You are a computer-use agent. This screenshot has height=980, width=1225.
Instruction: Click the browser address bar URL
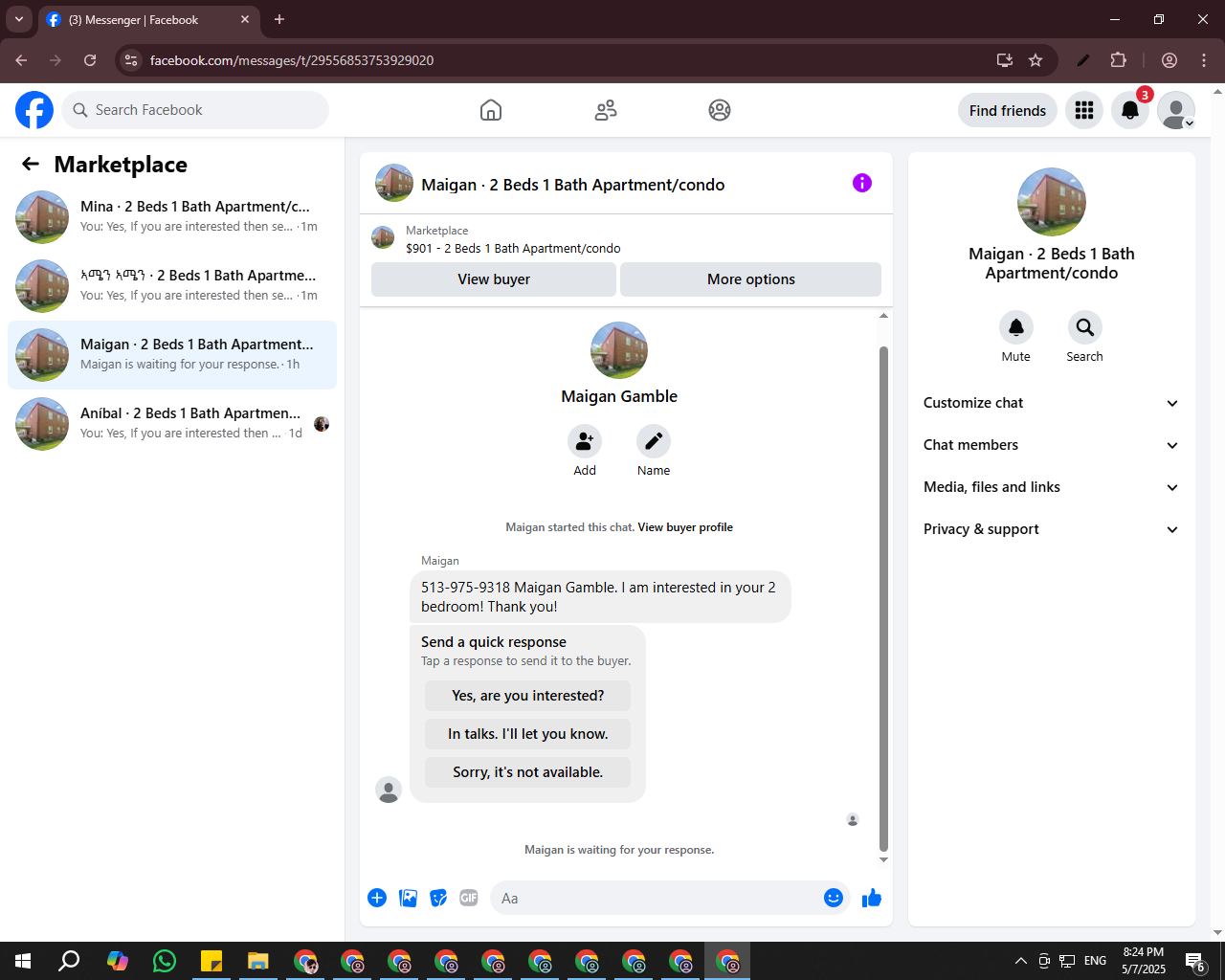tap(292, 60)
